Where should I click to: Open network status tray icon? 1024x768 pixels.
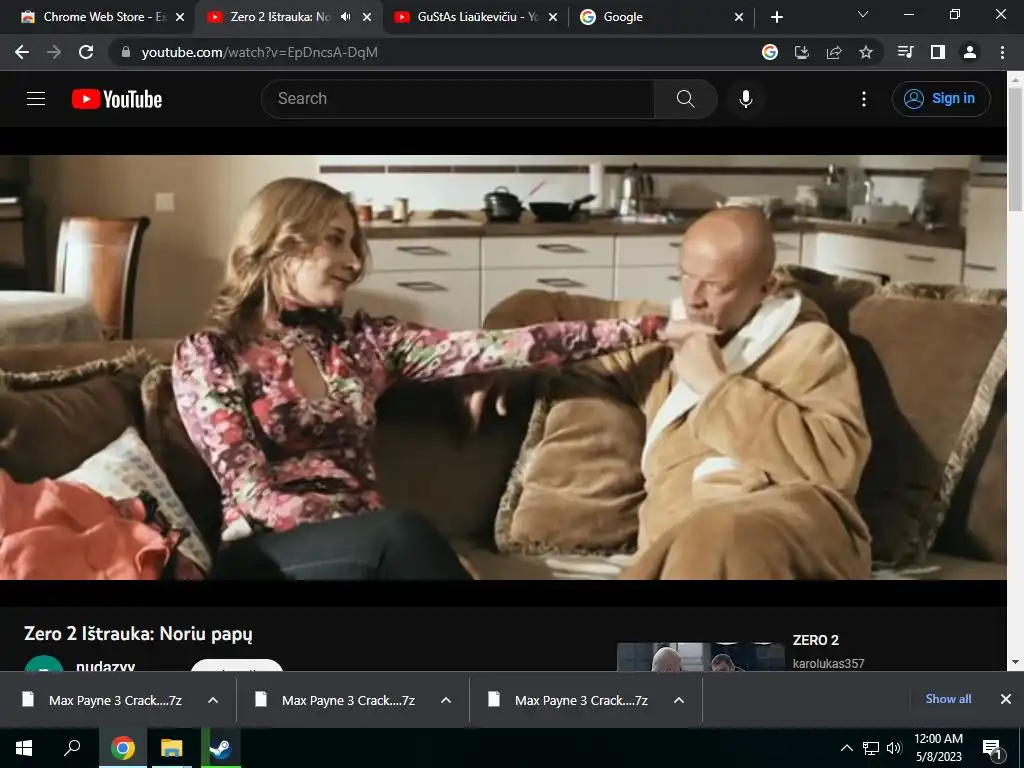[871, 748]
